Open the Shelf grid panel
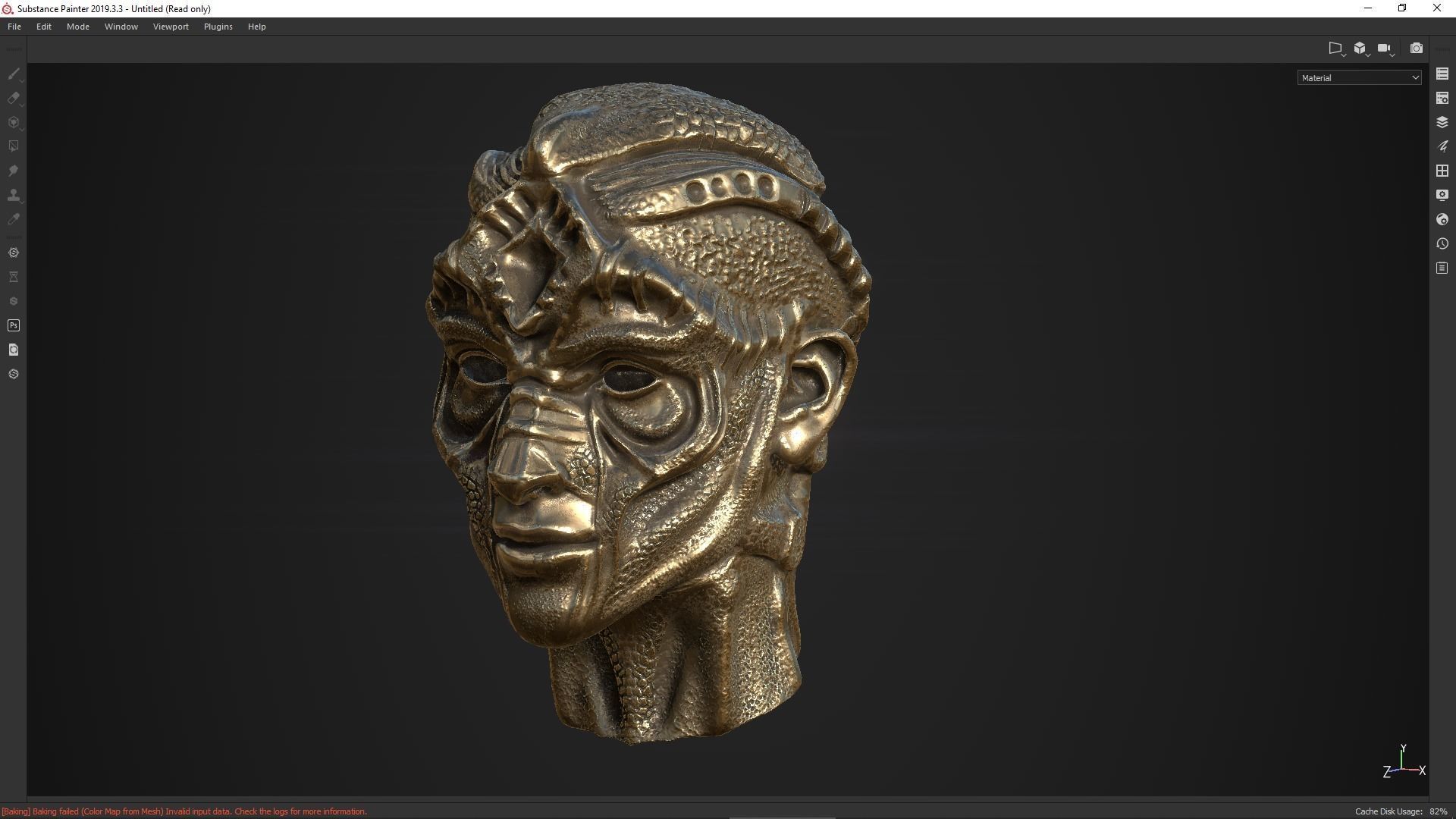This screenshot has height=819, width=1456. point(1442,171)
